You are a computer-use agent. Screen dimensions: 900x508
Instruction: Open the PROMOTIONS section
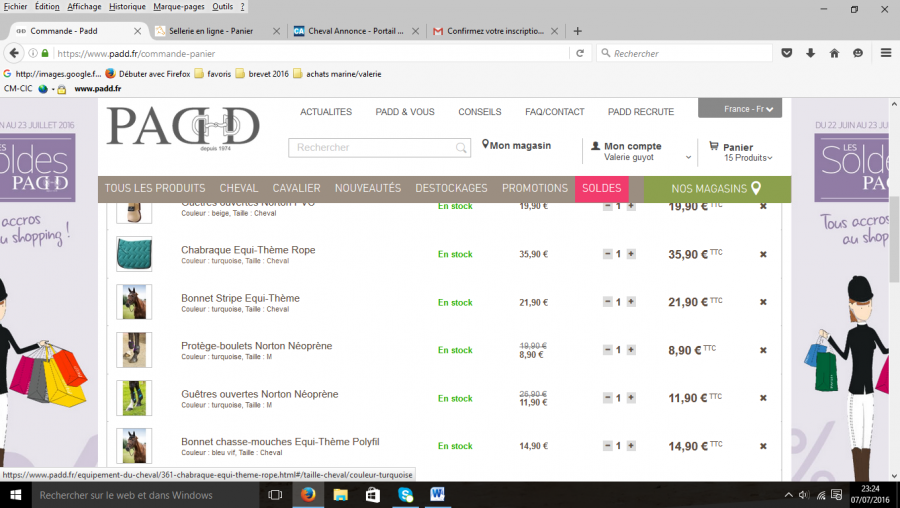534,188
